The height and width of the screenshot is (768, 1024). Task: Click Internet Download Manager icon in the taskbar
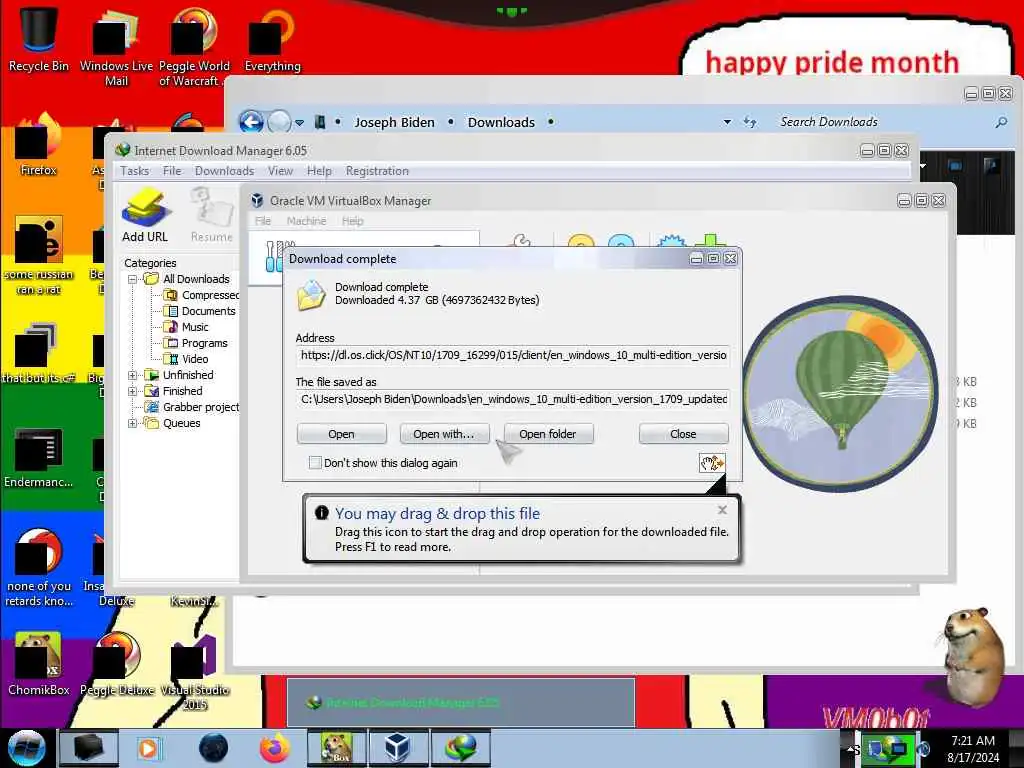pos(461,748)
